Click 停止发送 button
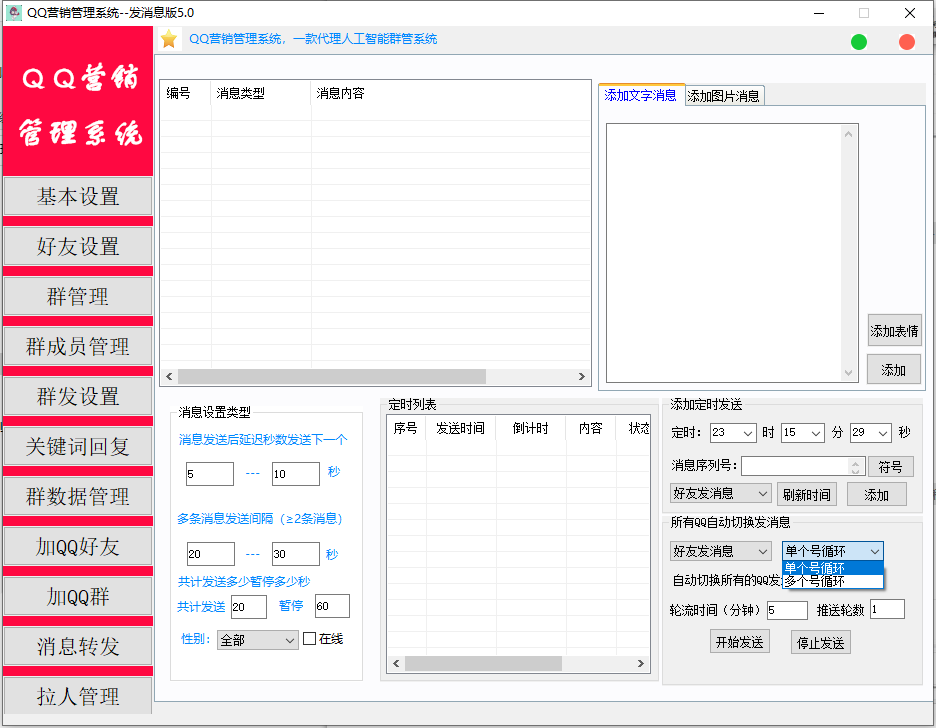Viewport: 936px width, 728px height. 821,643
